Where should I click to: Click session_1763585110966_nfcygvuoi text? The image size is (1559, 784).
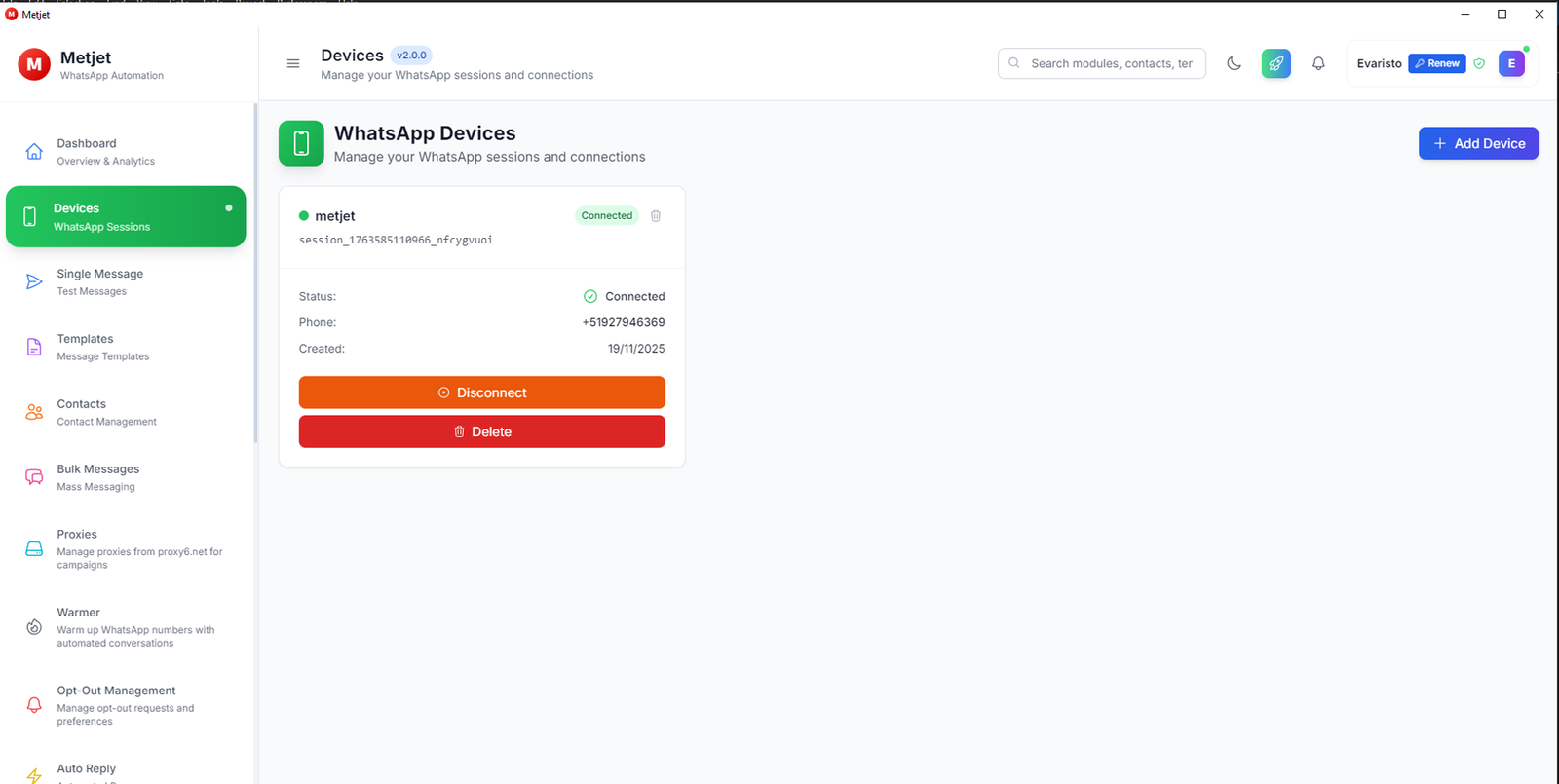[396, 240]
